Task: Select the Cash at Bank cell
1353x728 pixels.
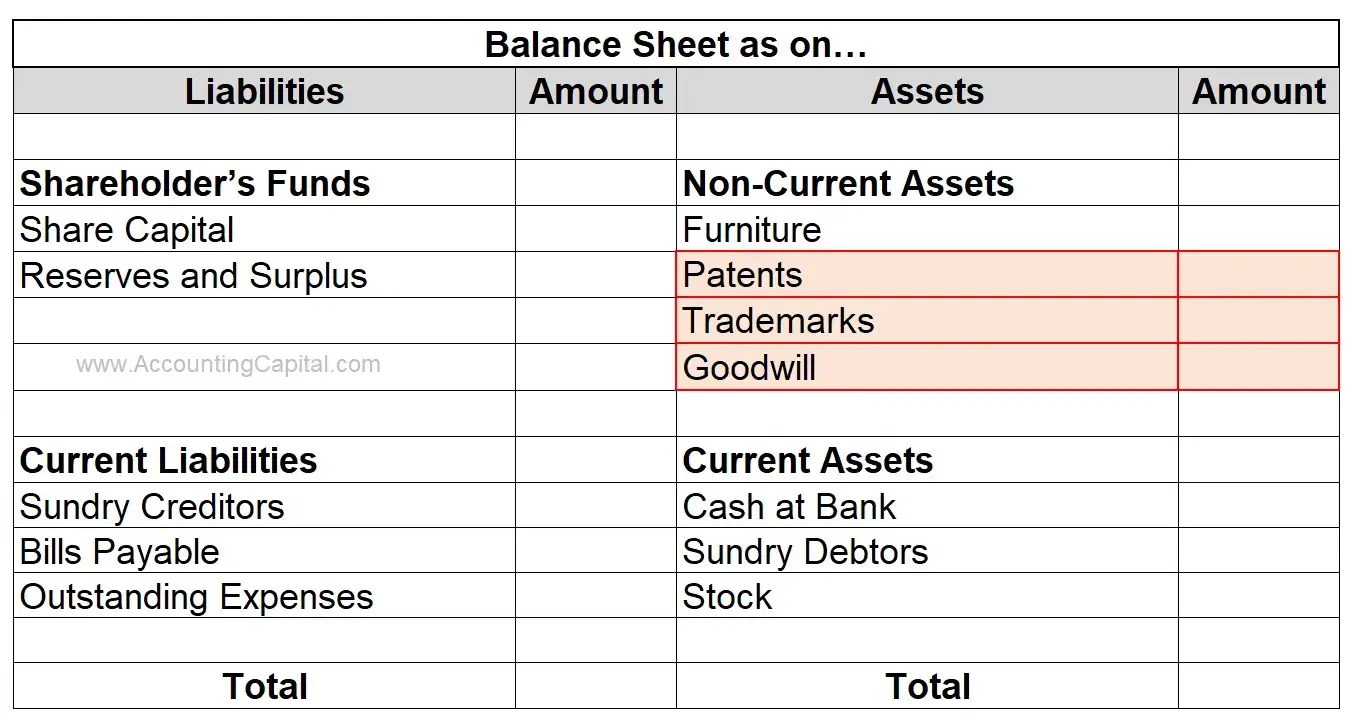Action: tap(927, 506)
